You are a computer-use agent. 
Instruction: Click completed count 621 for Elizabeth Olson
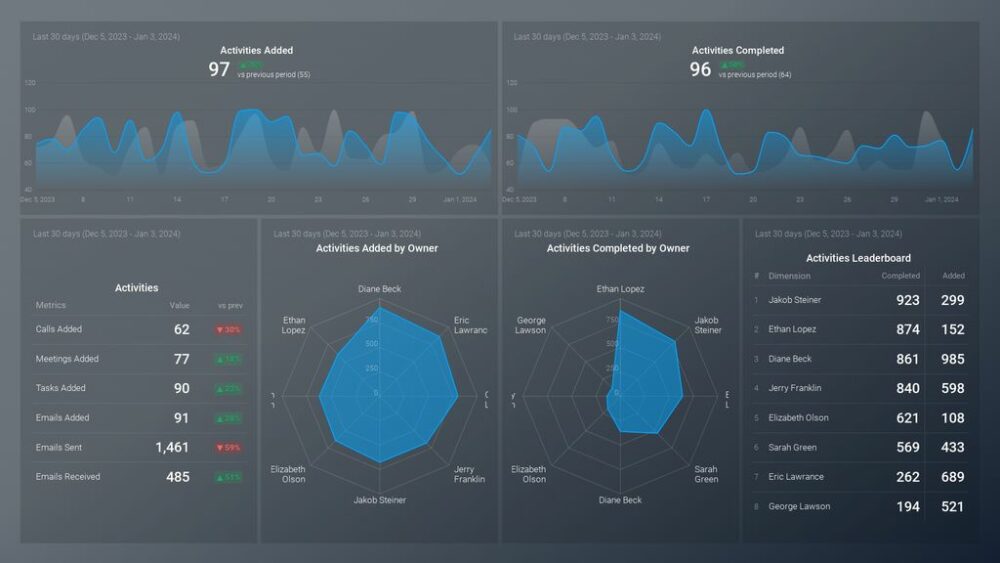tap(908, 418)
